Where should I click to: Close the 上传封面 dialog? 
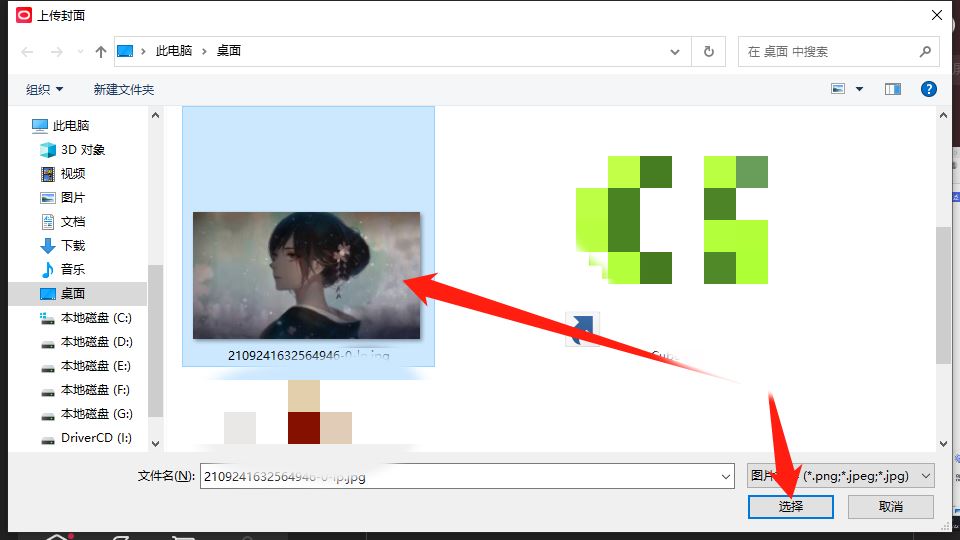tap(937, 15)
